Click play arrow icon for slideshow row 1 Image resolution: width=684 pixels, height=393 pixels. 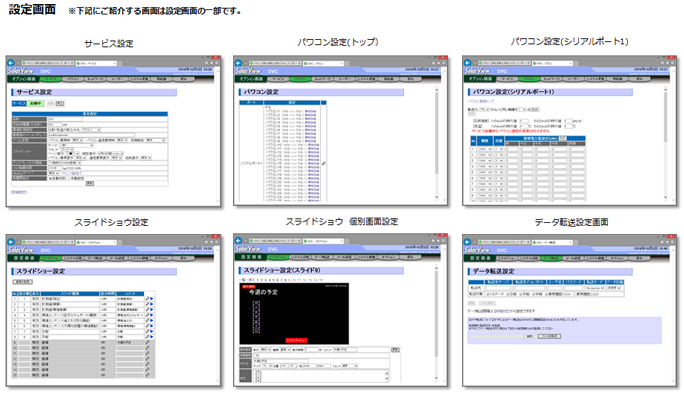(x=152, y=299)
